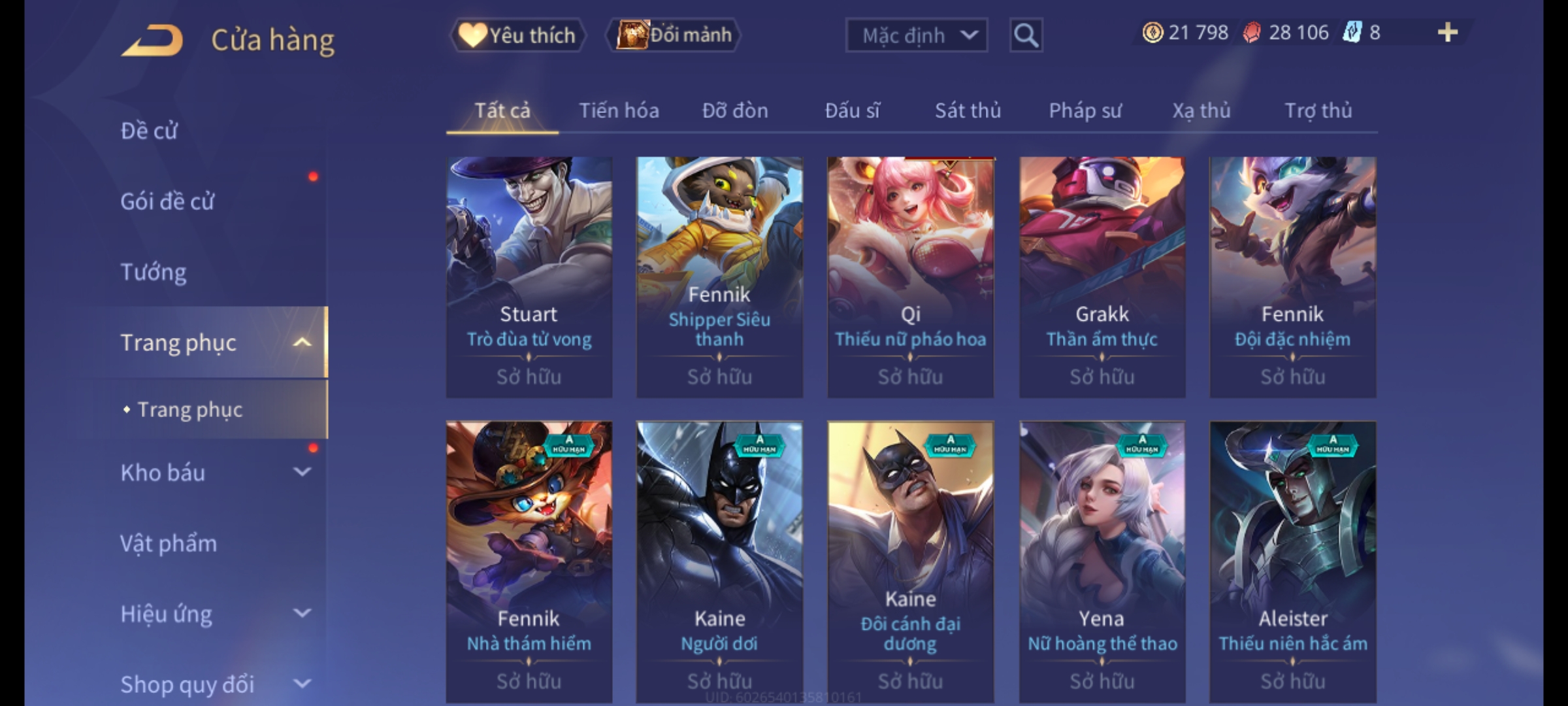Tap the gold coin currency icon
This screenshot has height=706, width=1568.
pyautogui.click(x=1152, y=33)
